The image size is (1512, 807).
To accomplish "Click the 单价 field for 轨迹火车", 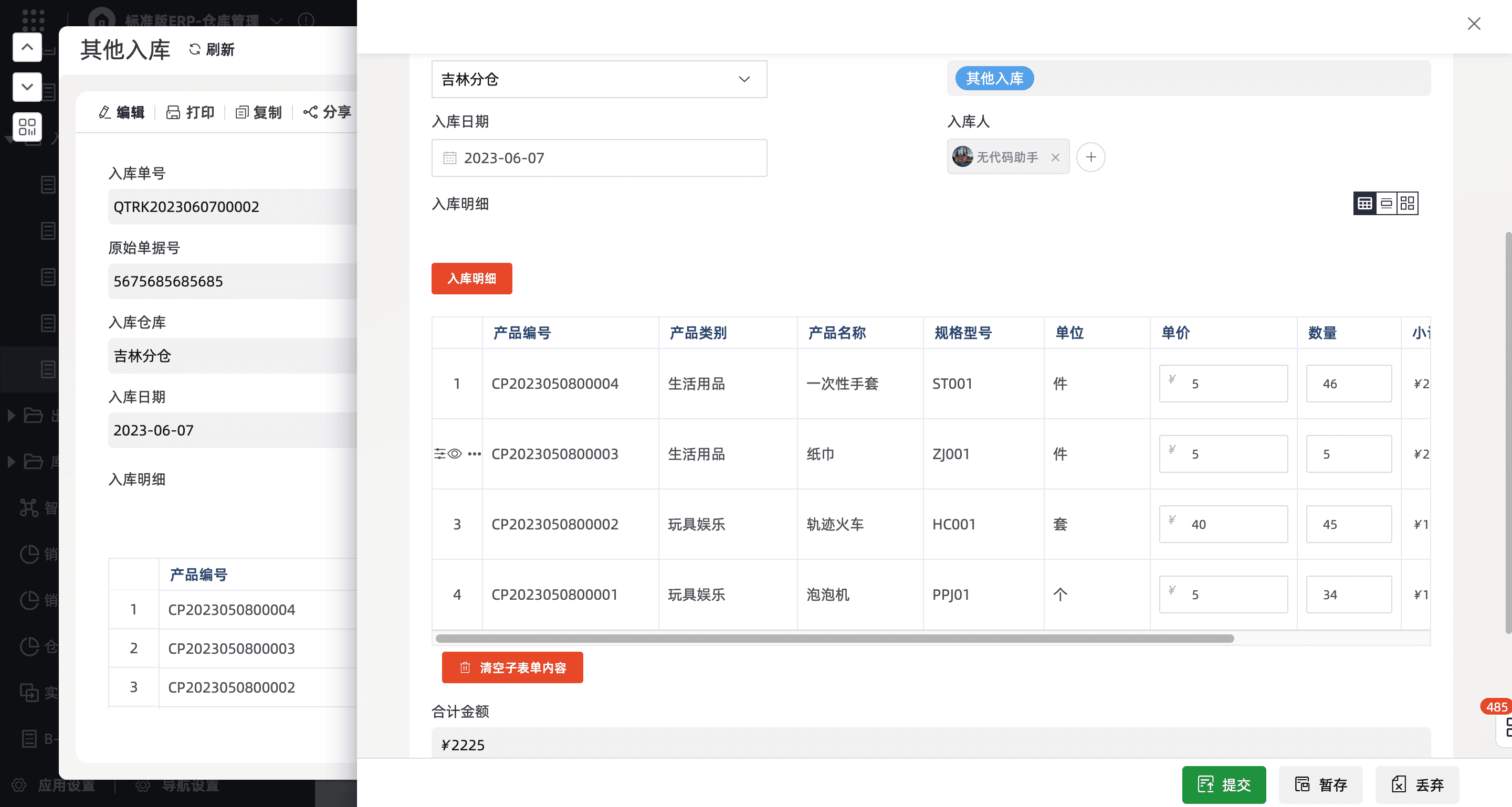I will click(x=1223, y=524).
